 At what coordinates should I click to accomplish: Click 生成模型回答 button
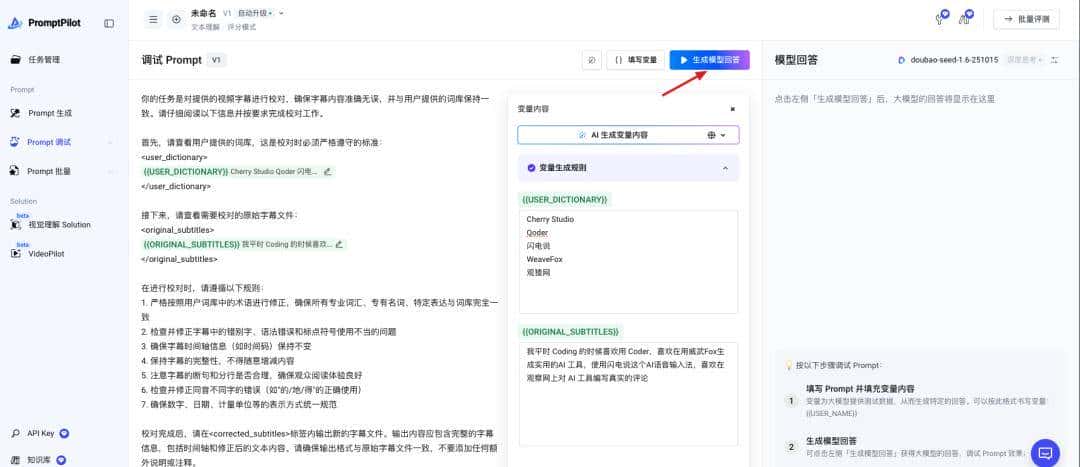pos(709,60)
